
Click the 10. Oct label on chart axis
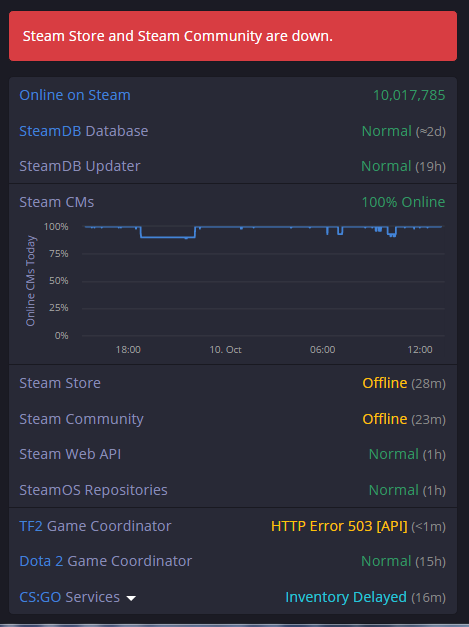point(226,349)
